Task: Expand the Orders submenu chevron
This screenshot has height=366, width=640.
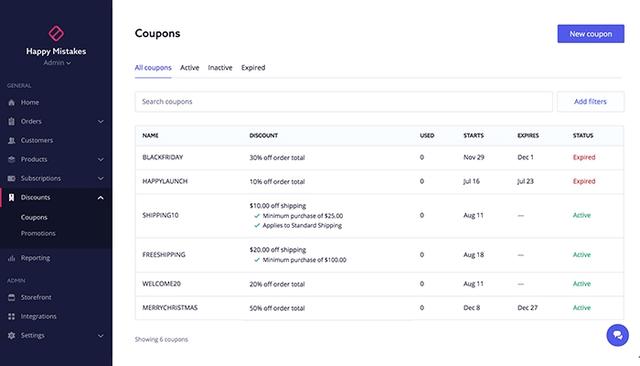Action: [100, 122]
